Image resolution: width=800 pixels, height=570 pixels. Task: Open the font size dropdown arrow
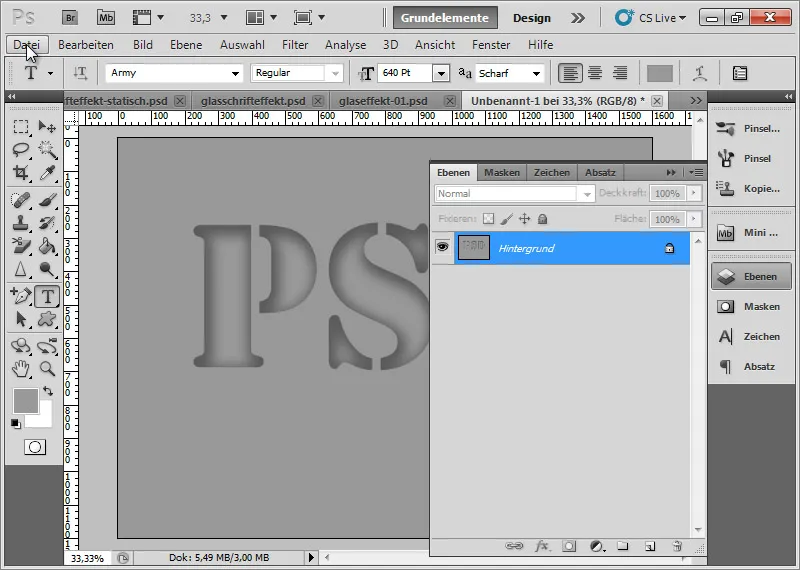[441, 73]
